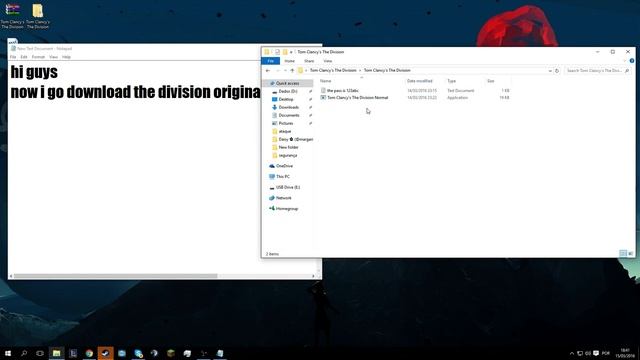Screen dimensions: 640x360
Task: Open the View ribbon tab in Explorer
Action: pyautogui.click(x=327, y=61)
